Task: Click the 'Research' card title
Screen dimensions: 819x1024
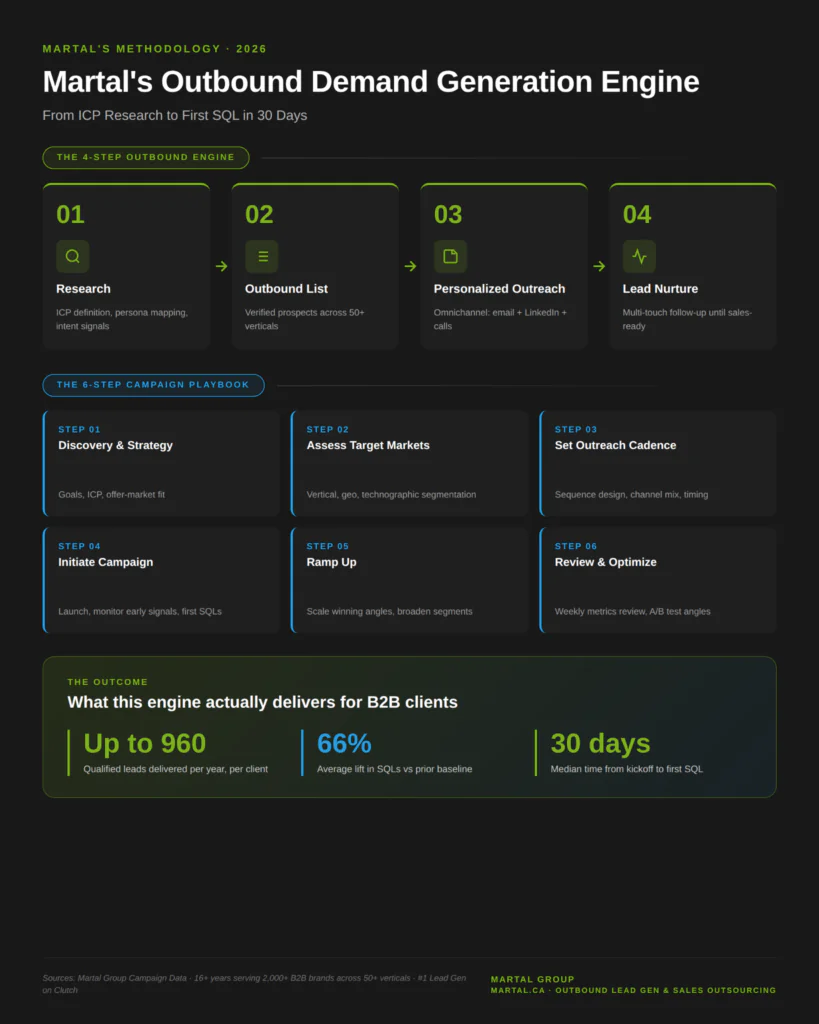Action: [84, 289]
